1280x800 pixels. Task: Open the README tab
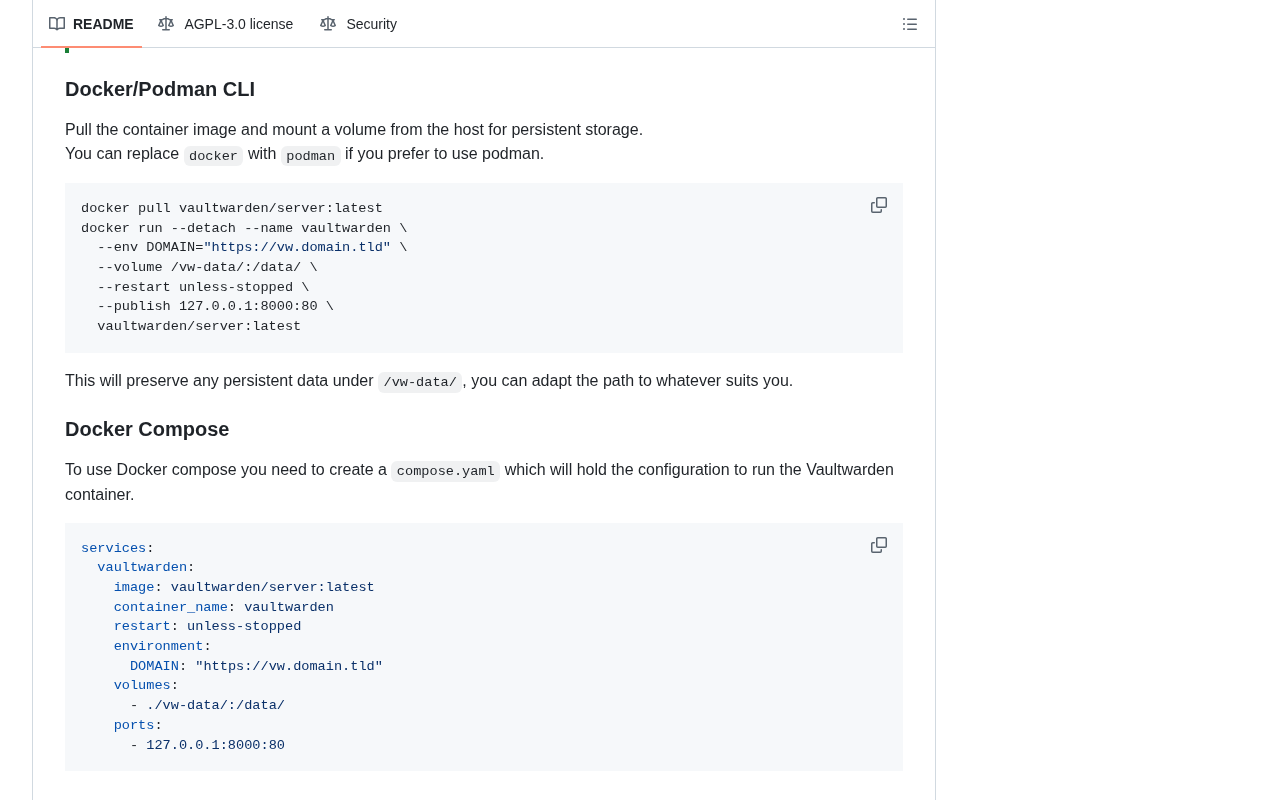(91, 24)
